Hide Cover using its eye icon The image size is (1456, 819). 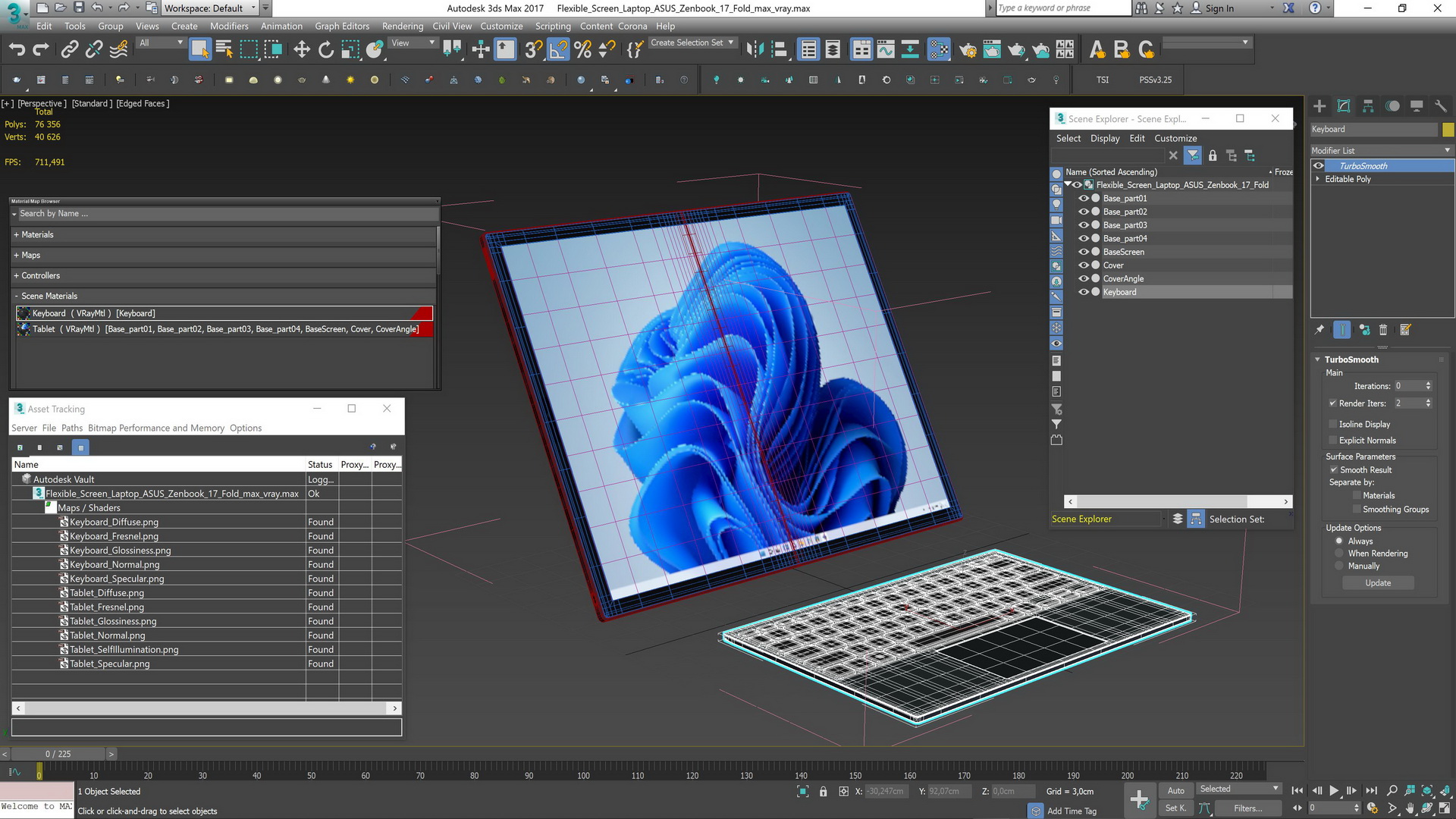pyautogui.click(x=1084, y=265)
